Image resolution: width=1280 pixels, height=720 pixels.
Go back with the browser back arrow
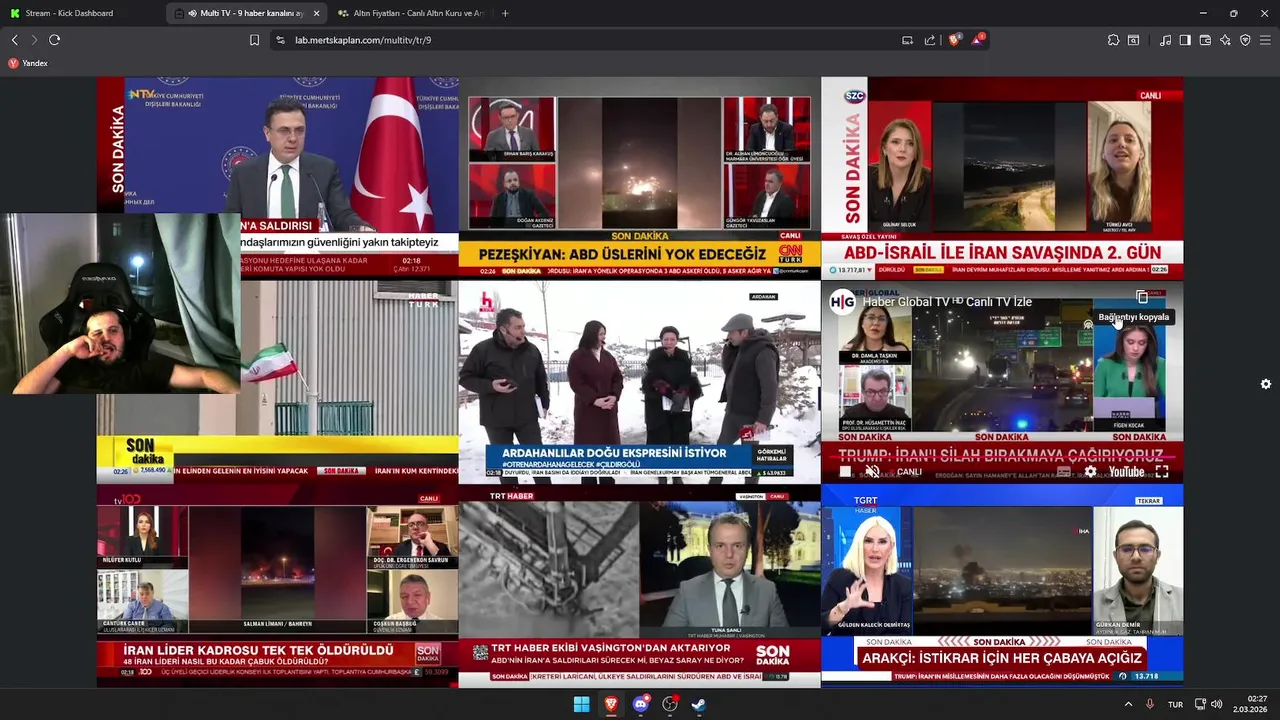click(x=14, y=40)
